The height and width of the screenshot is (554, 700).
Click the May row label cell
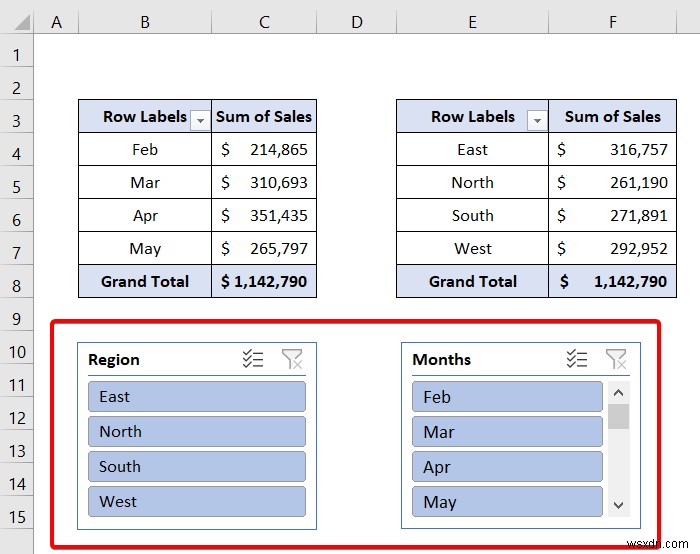click(145, 248)
